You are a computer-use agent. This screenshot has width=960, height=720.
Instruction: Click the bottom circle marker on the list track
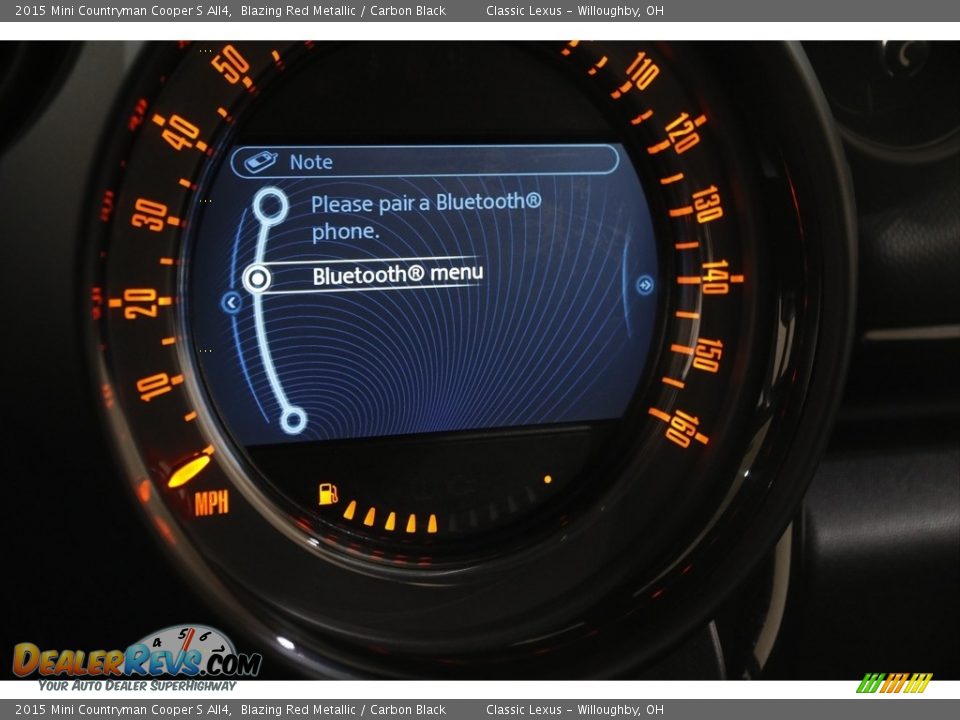(293, 421)
